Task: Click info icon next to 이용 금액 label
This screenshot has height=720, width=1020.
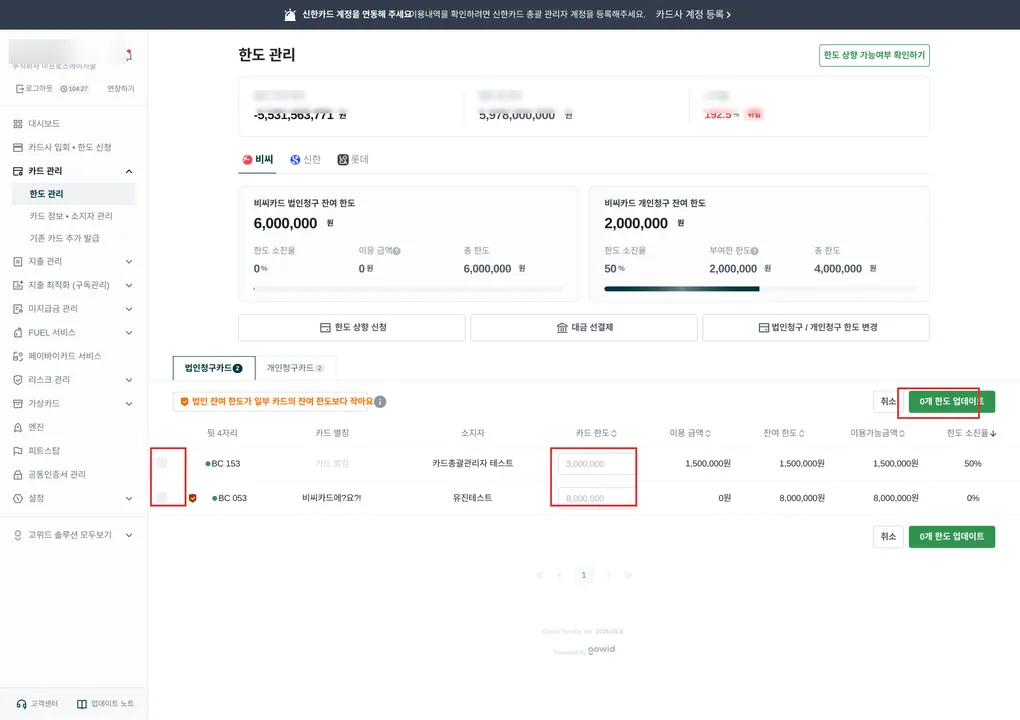Action: [397, 251]
